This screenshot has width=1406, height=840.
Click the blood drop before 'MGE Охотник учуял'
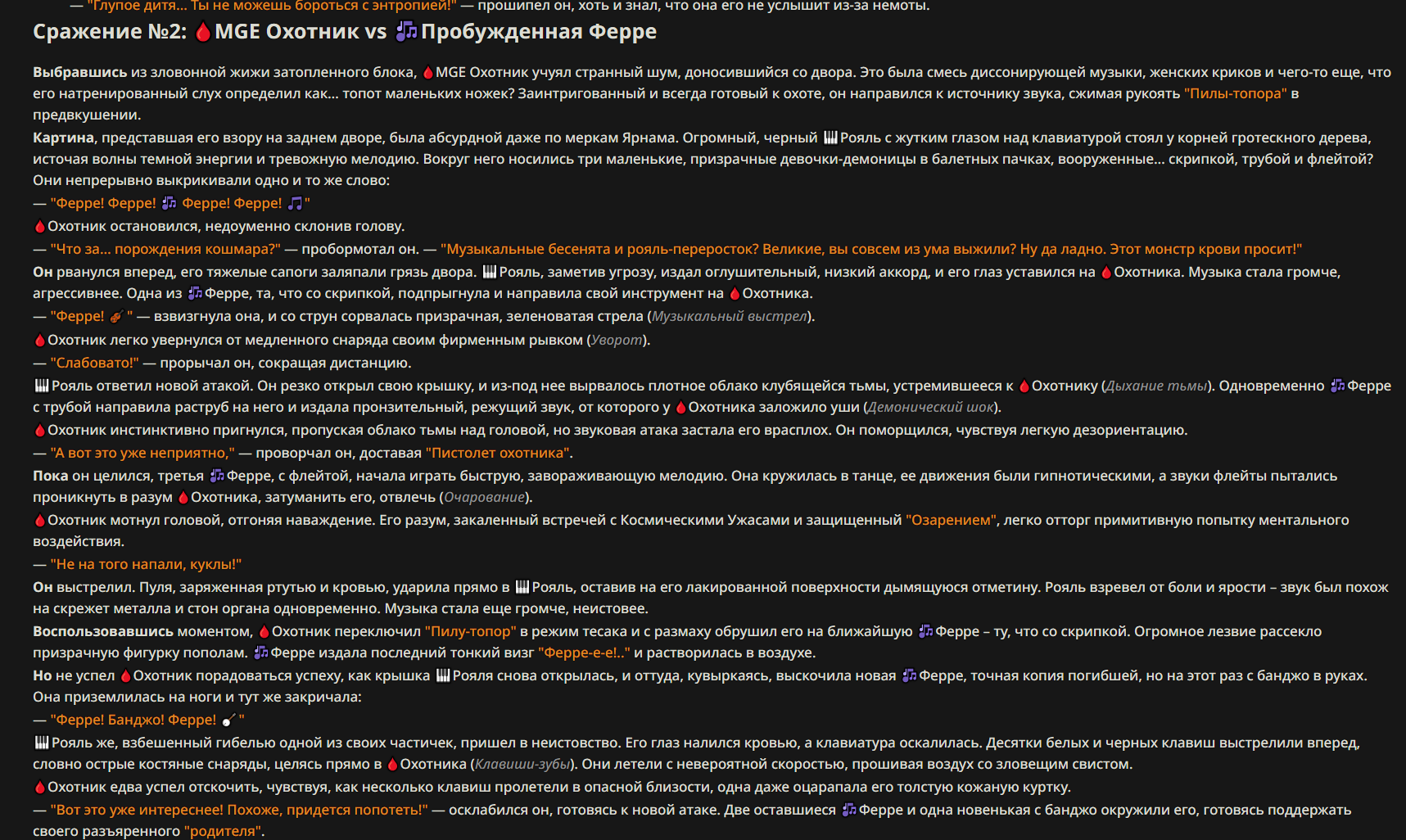tap(428, 73)
